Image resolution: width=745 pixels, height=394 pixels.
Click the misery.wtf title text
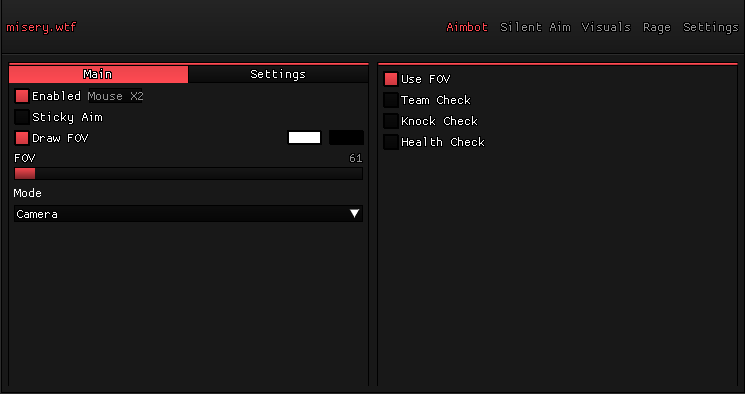click(41, 28)
